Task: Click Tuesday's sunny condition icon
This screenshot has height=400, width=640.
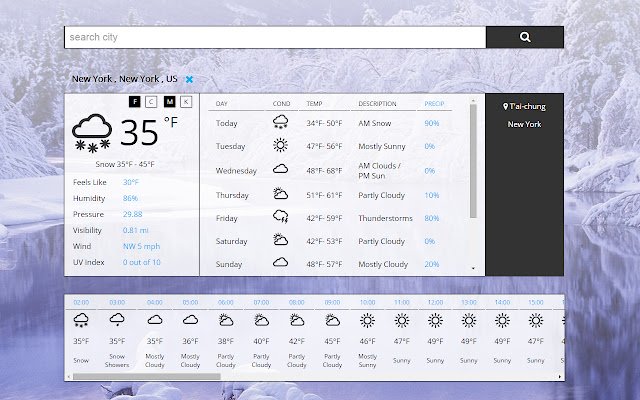Action: point(280,145)
